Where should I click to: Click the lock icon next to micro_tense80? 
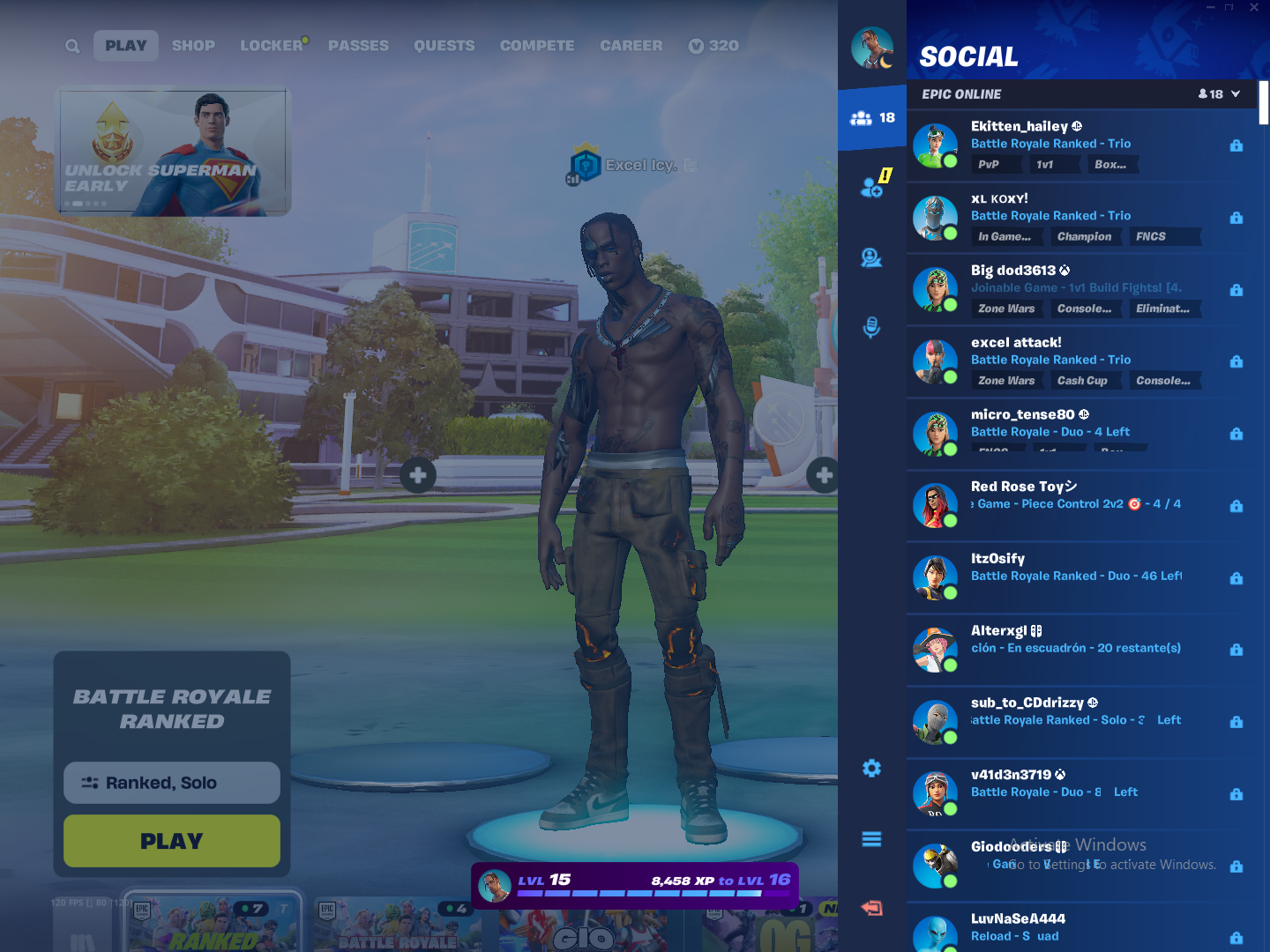click(1236, 434)
